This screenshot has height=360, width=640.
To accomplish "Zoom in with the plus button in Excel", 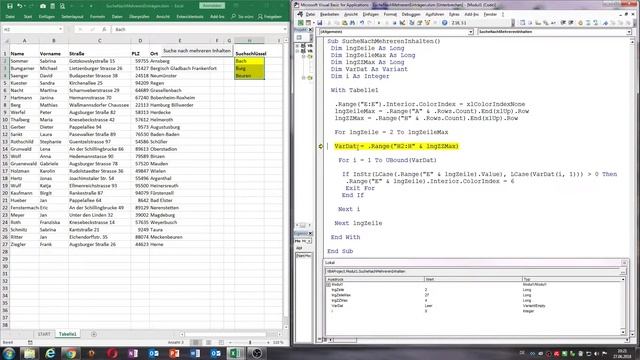I will (268, 342).
